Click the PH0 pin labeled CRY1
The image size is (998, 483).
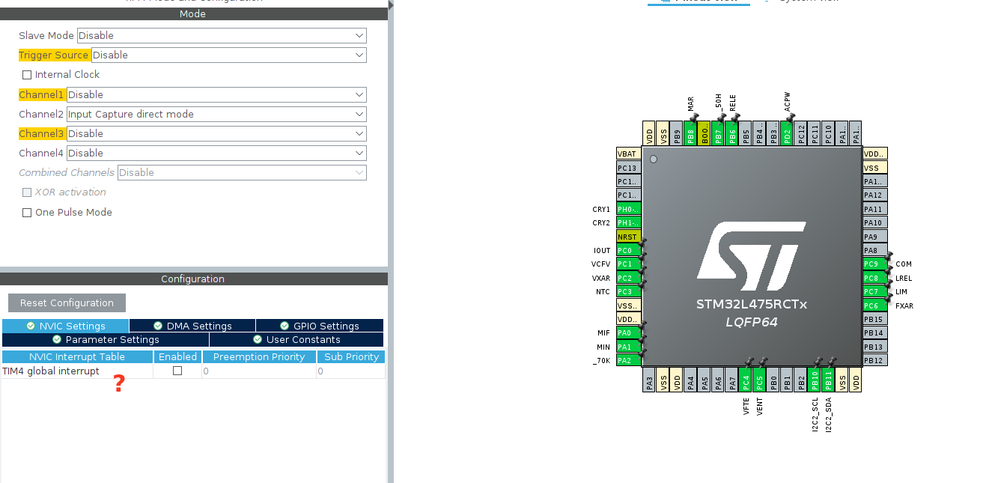point(628,209)
